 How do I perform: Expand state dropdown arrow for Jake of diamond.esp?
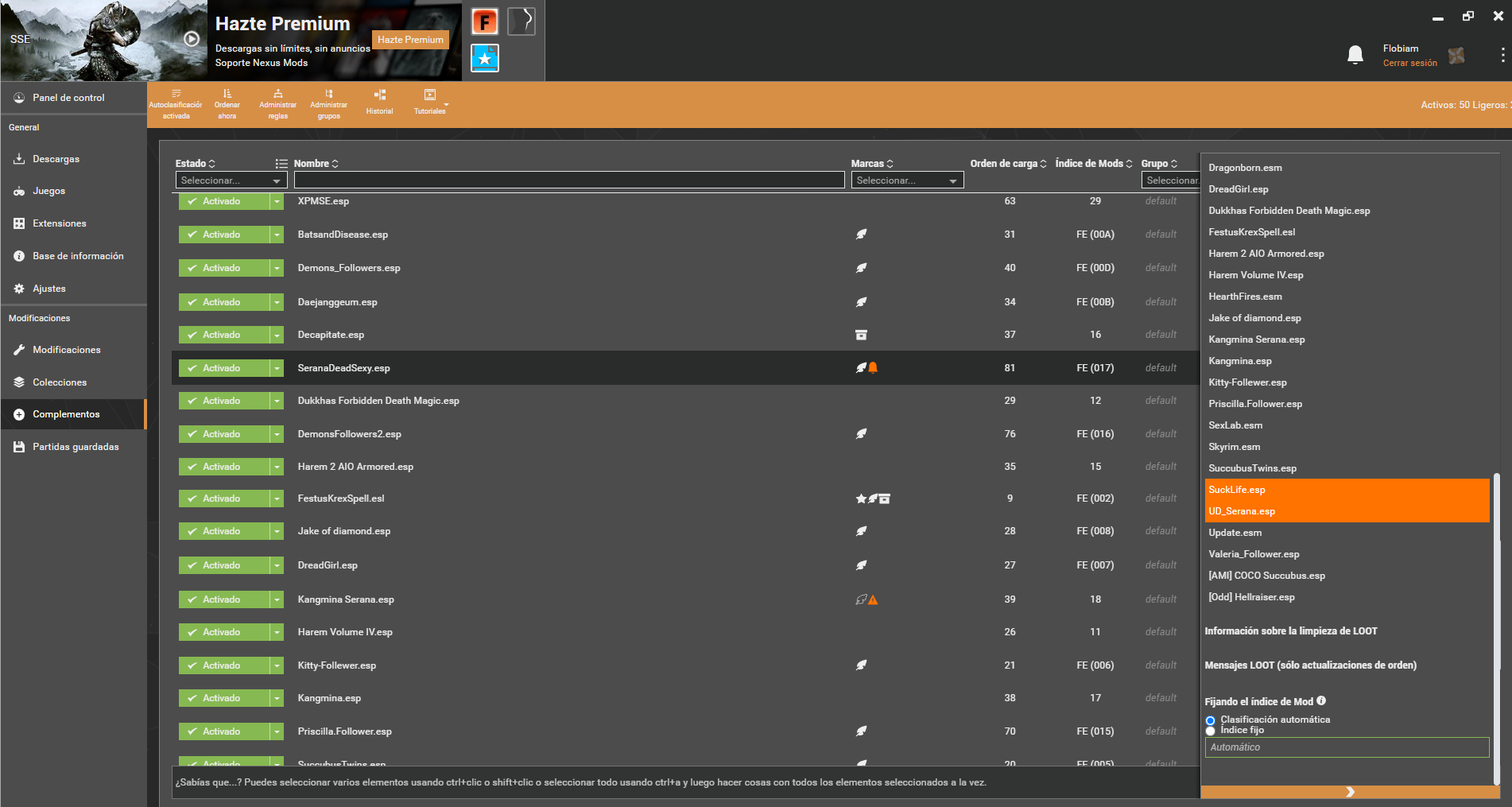[277, 531]
